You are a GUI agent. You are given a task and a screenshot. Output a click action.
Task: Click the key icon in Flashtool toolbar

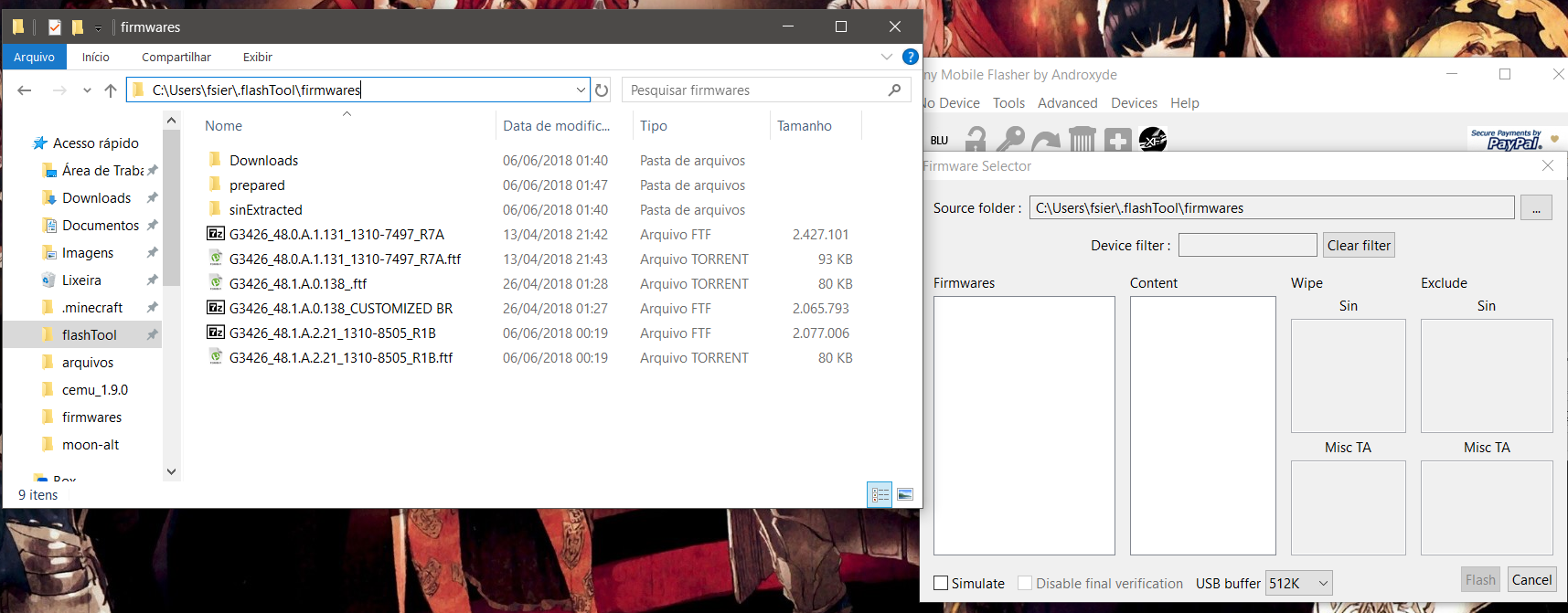1010,139
